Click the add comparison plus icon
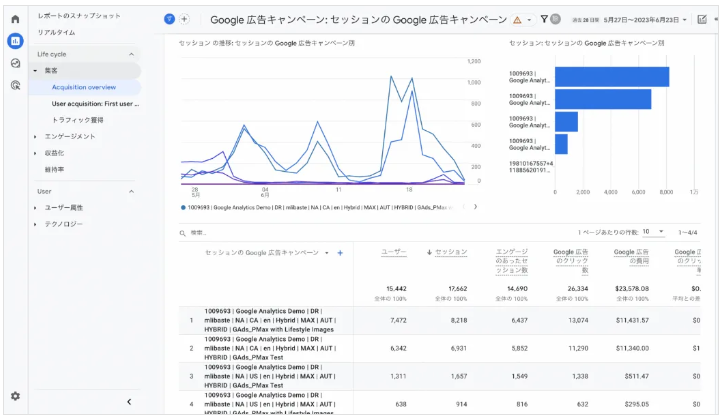This screenshot has height=419, width=725. click(x=185, y=19)
